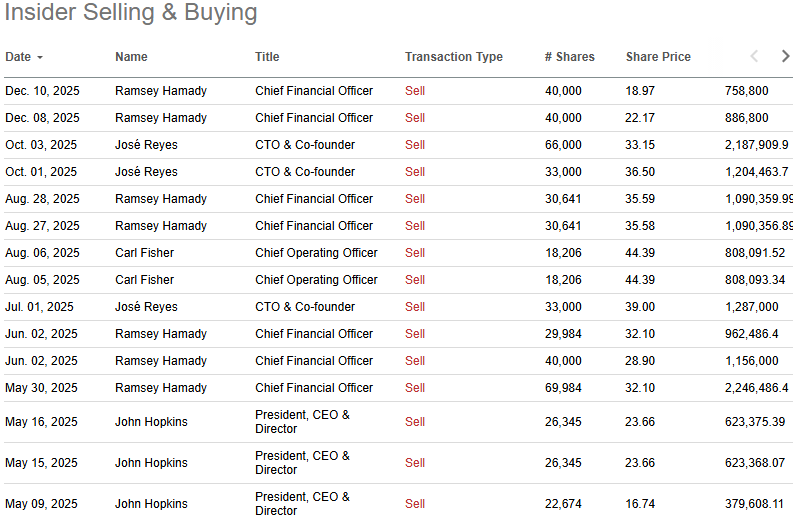Screen dimensions: 793x525
Task: Select the Aug. 27, 2025 date cell
Action: pyautogui.click(x=42, y=226)
